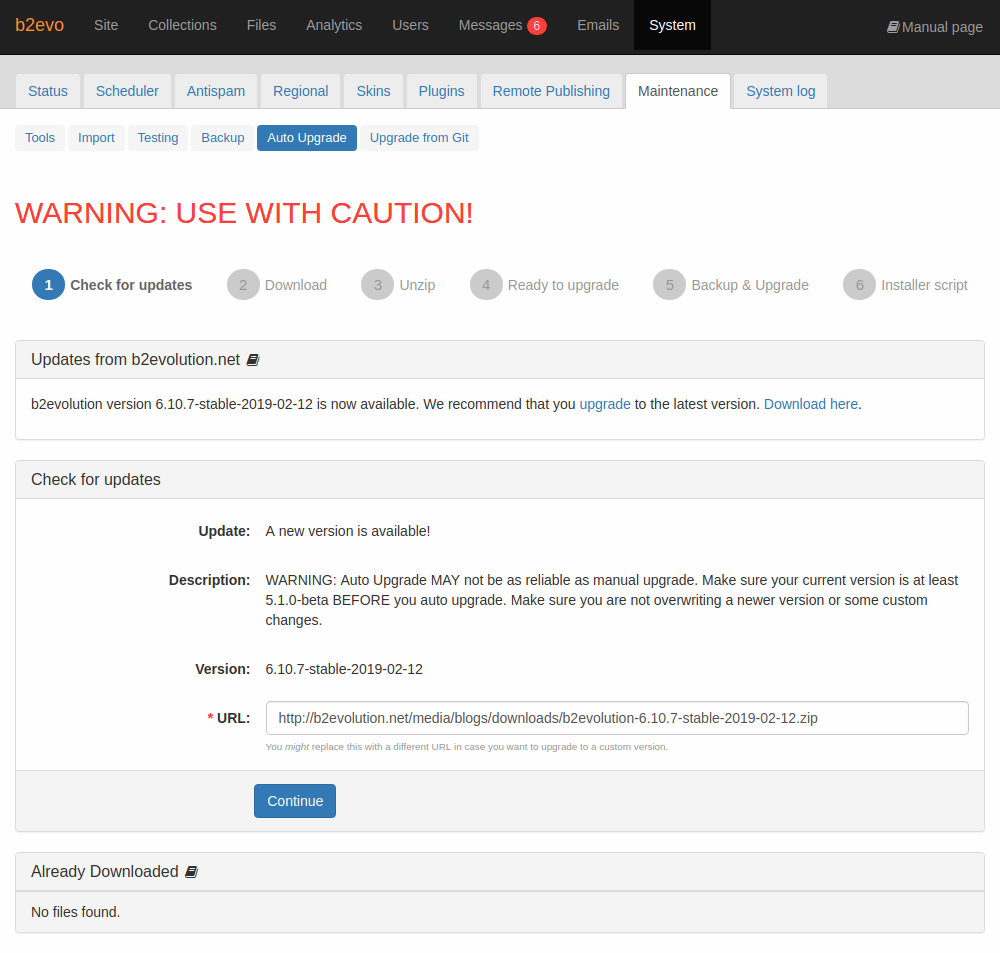Click the 'Ready to upgrade' step label
The image size is (1000, 953).
563,285
